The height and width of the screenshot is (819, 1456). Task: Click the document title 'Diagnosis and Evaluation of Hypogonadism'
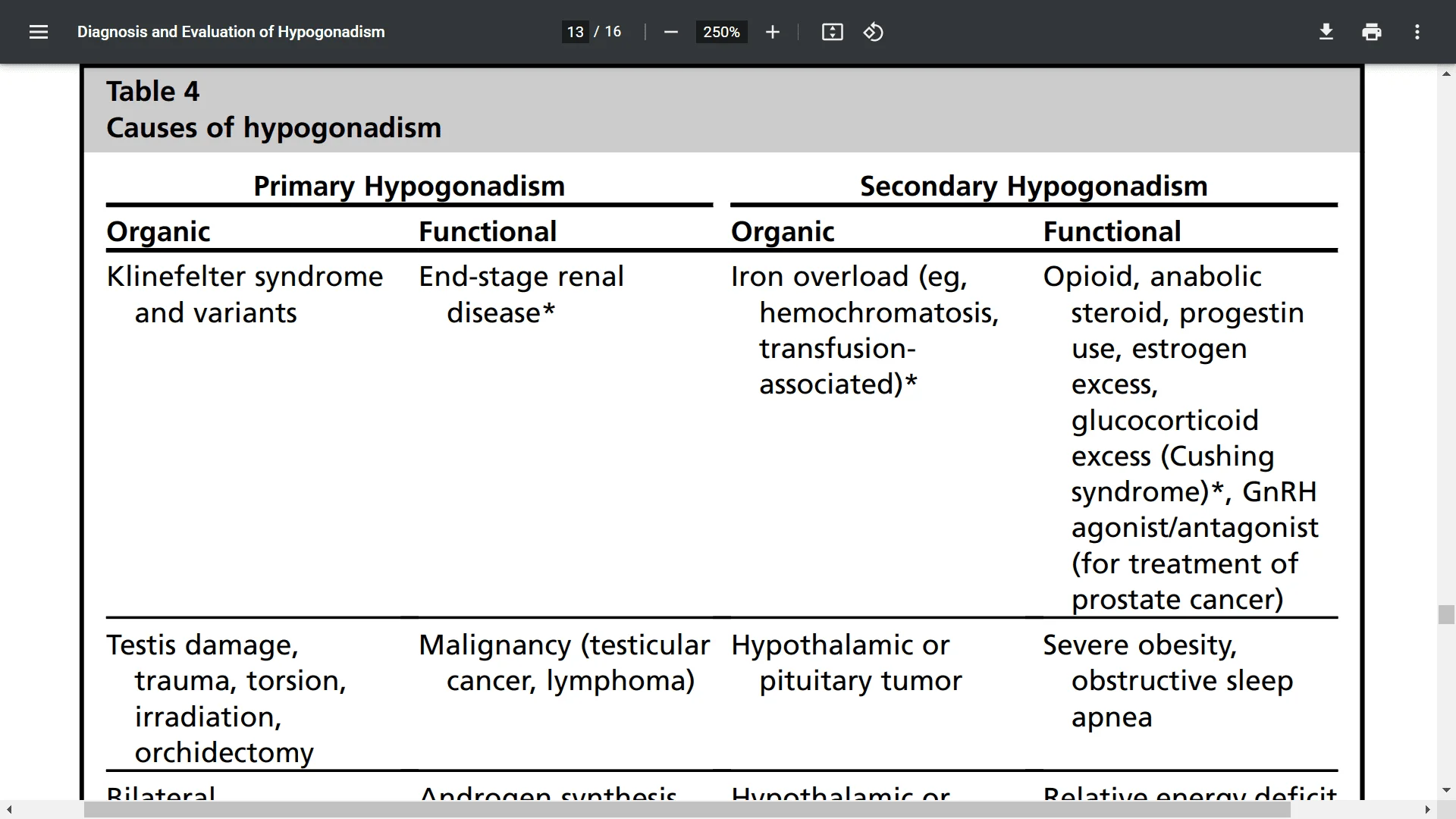[x=231, y=32]
